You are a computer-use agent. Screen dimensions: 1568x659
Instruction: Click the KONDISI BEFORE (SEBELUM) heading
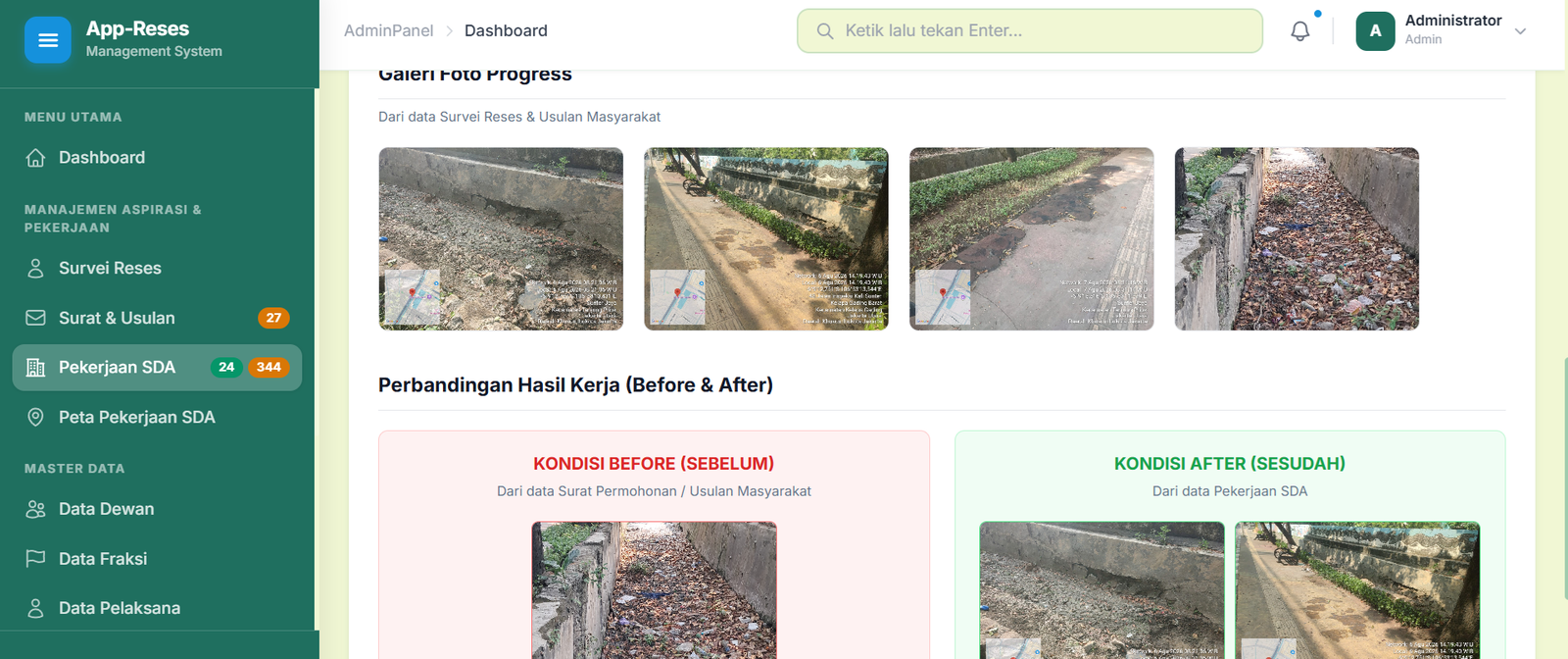[x=654, y=464]
